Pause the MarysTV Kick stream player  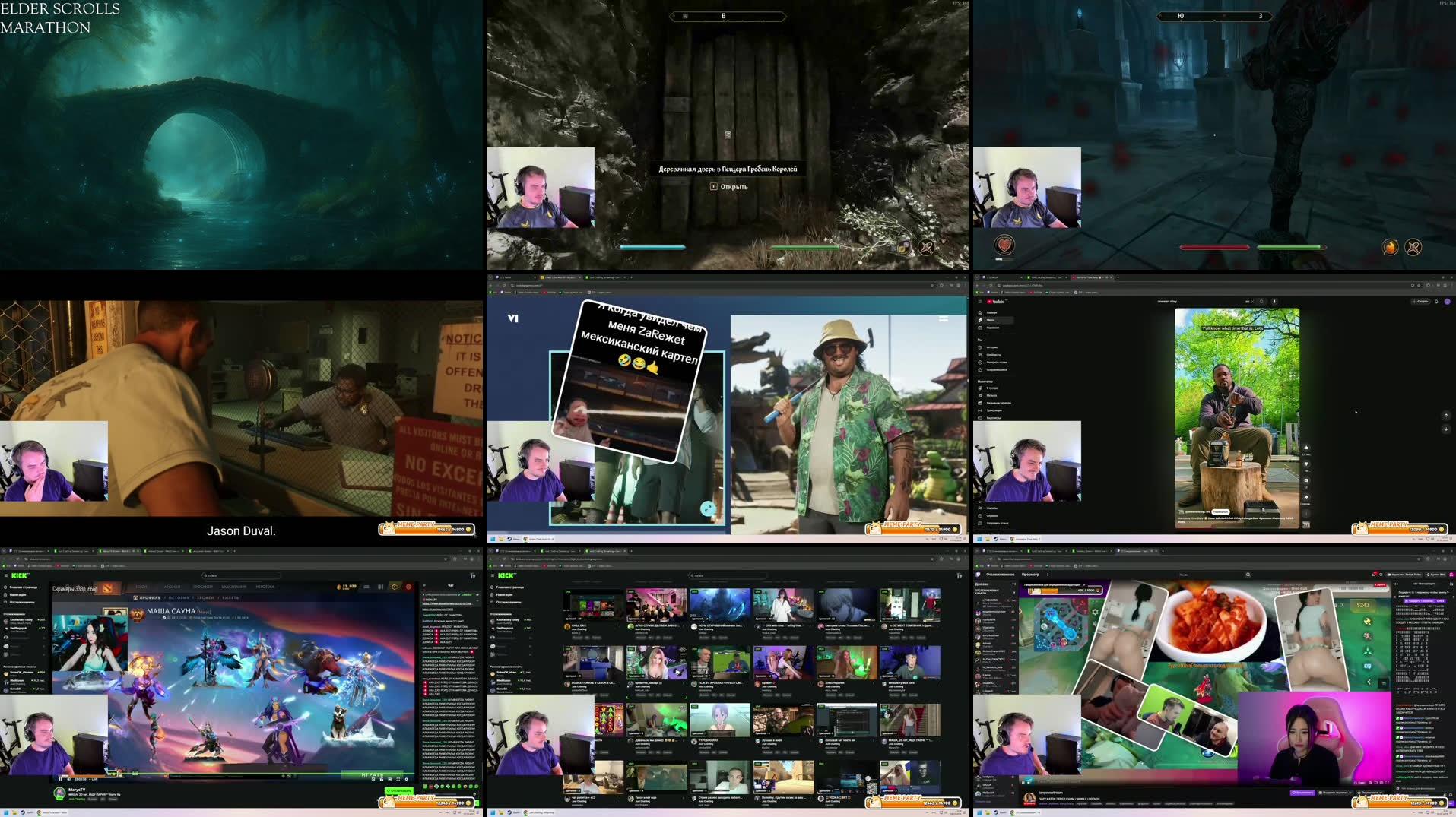click(x=61, y=779)
